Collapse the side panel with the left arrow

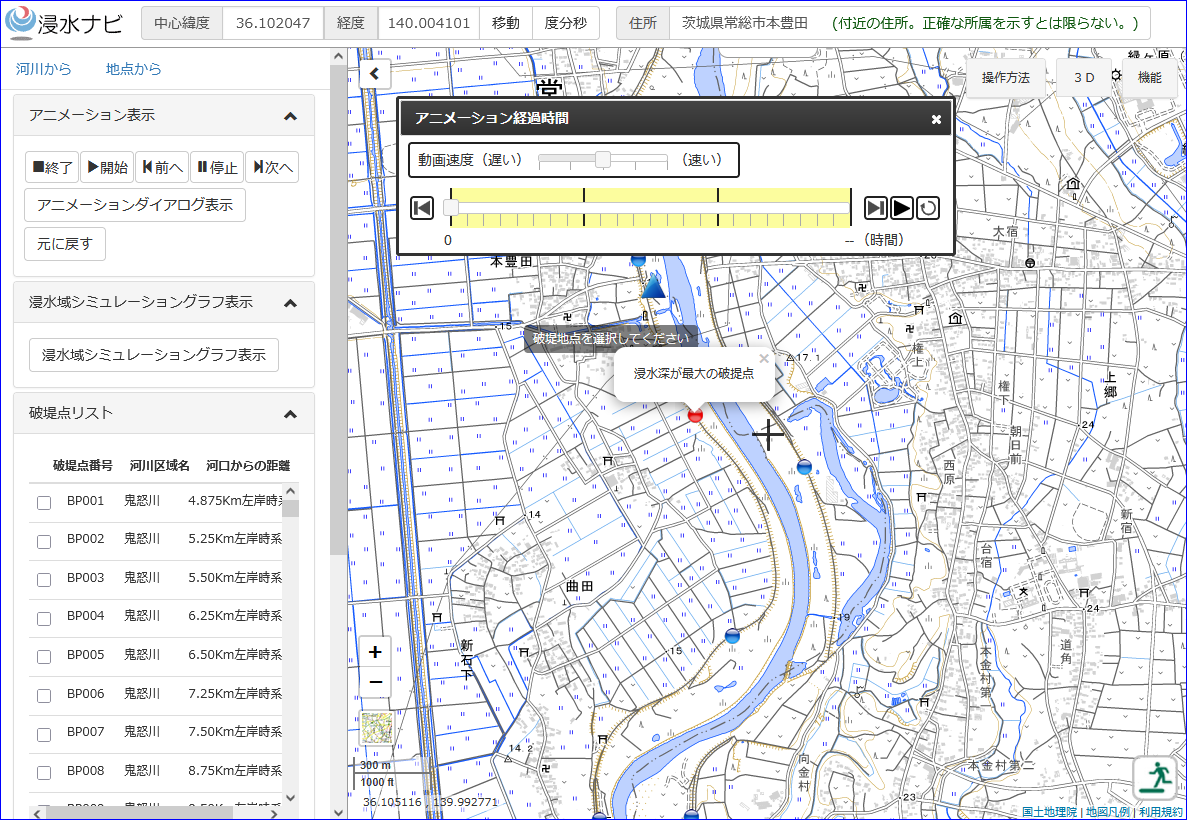pos(374,73)
